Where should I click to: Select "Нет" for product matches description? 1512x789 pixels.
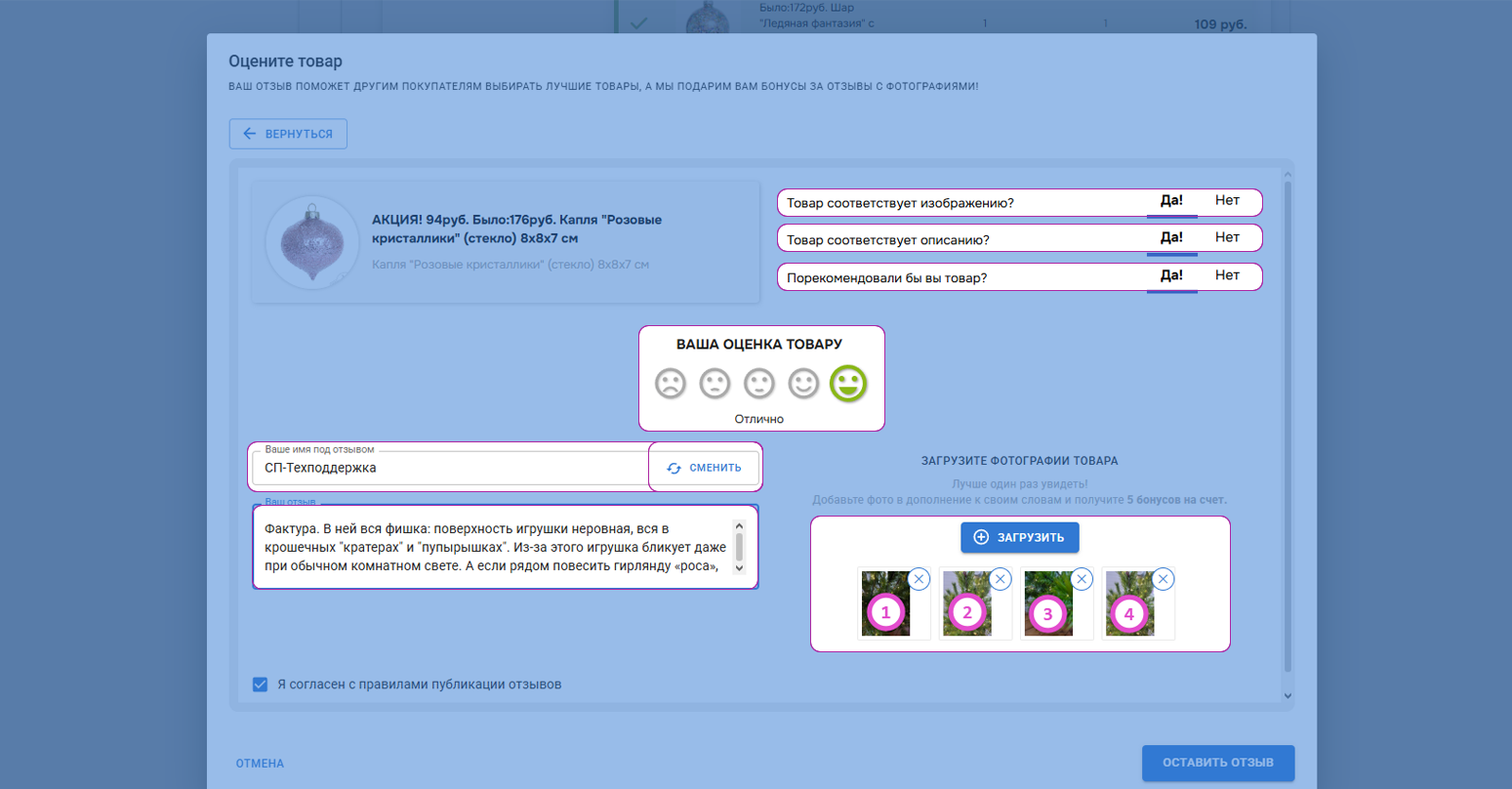1227,237
